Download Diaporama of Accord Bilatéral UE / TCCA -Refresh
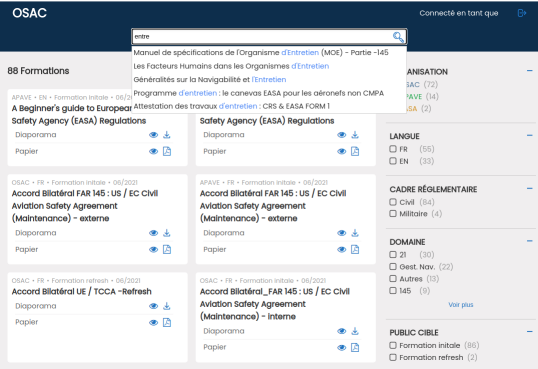Screen dimensions: 538x369 [x=167, y=306]
